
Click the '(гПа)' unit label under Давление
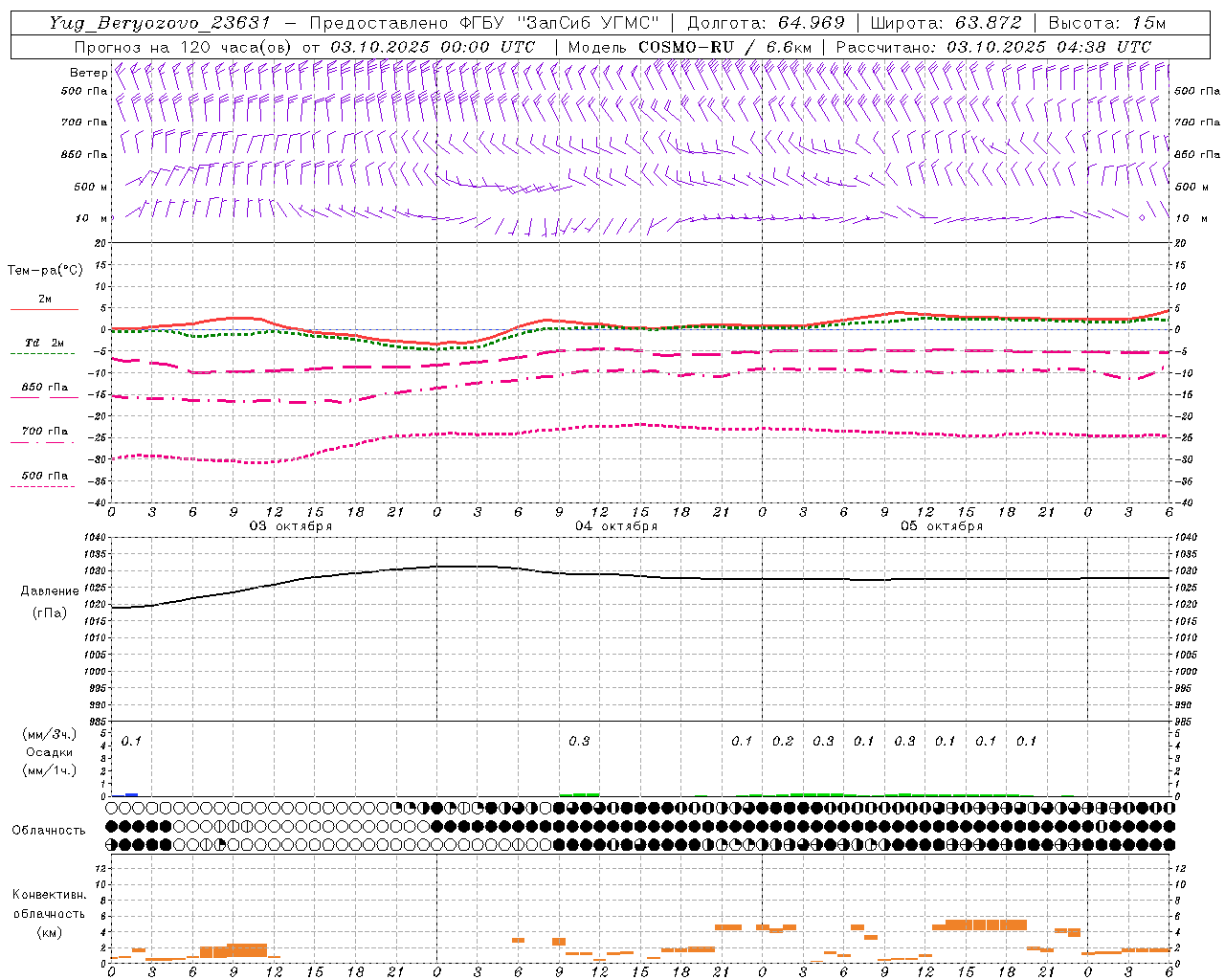pos(50,612)
